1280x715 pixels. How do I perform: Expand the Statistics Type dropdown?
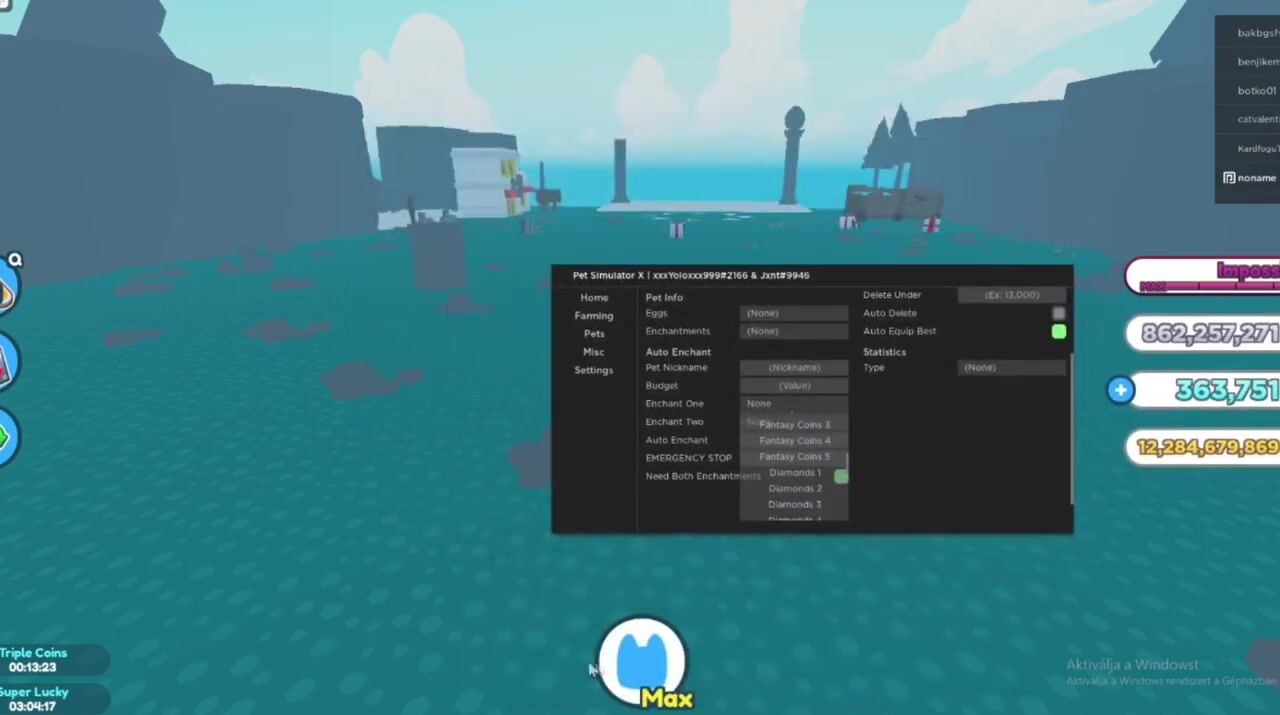pyautogui.click(x=1012, y=367)
